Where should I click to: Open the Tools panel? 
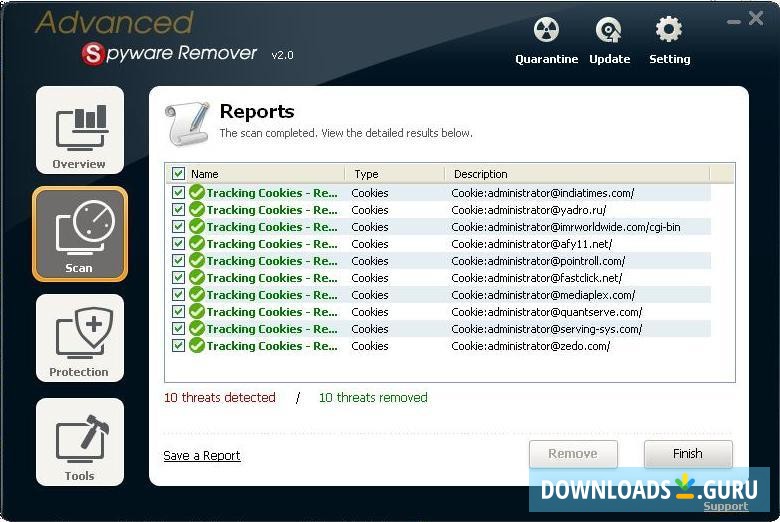click(x=80, y=442)
